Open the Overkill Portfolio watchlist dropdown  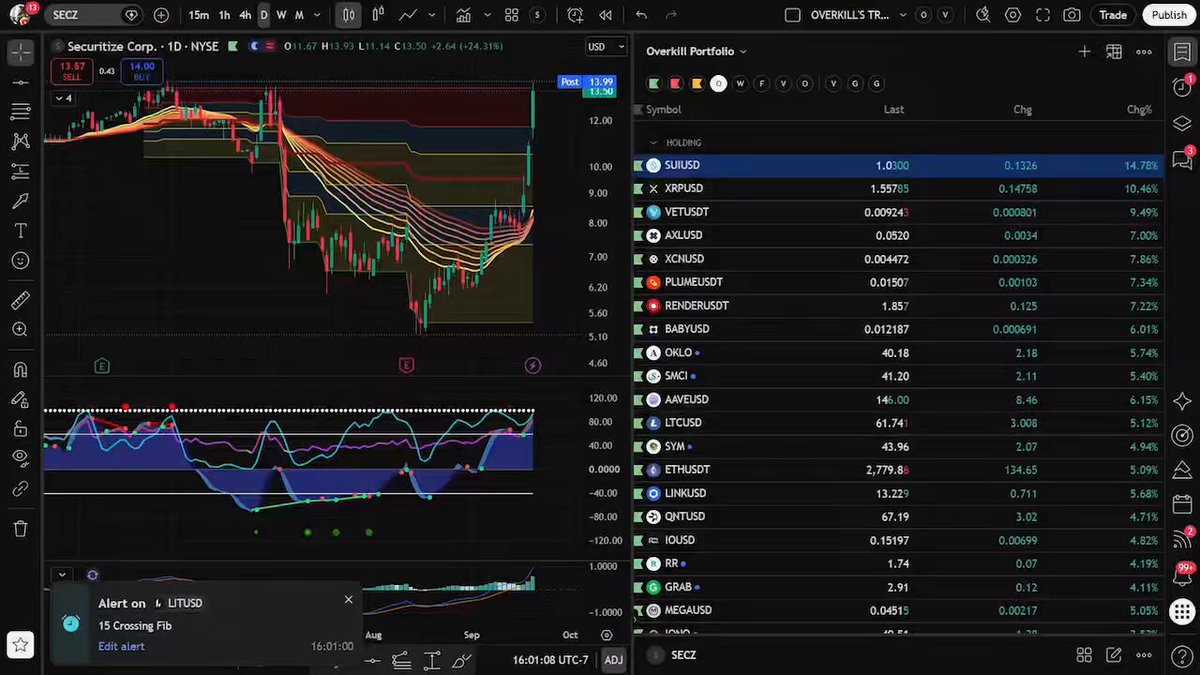697,51
